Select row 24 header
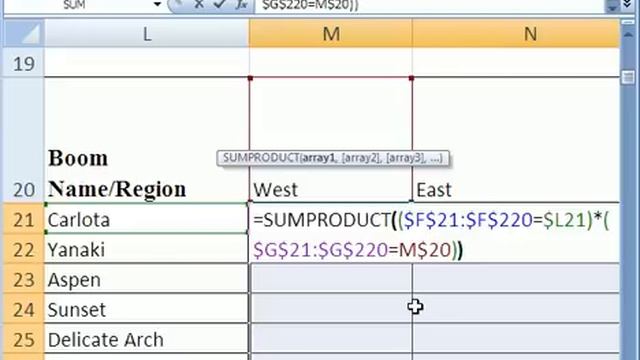Viewport: 640px width, 360px height. click(x=23, y=309)
